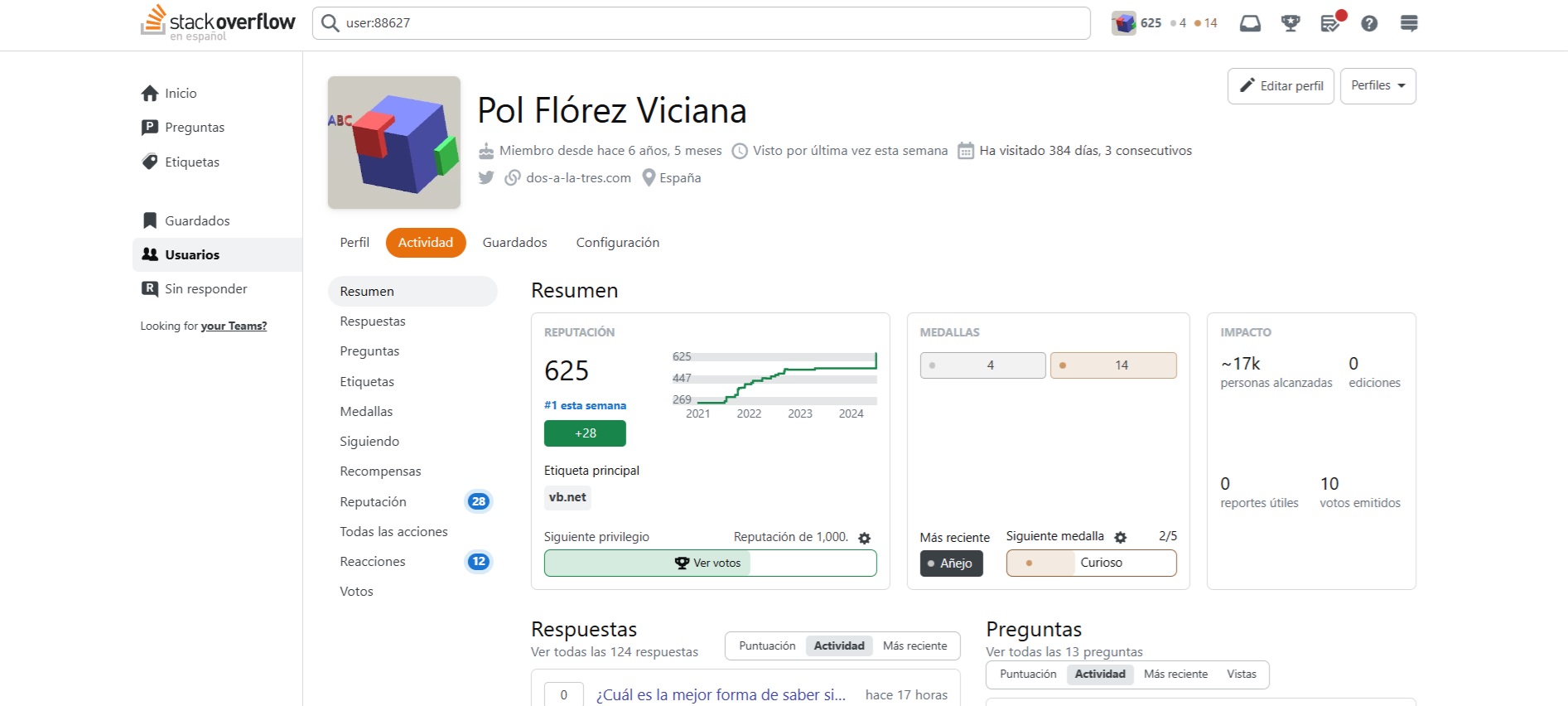Click the dos-a-la-tres.com website link
Screen dimensions: 1568x706
tap(578, 177)
